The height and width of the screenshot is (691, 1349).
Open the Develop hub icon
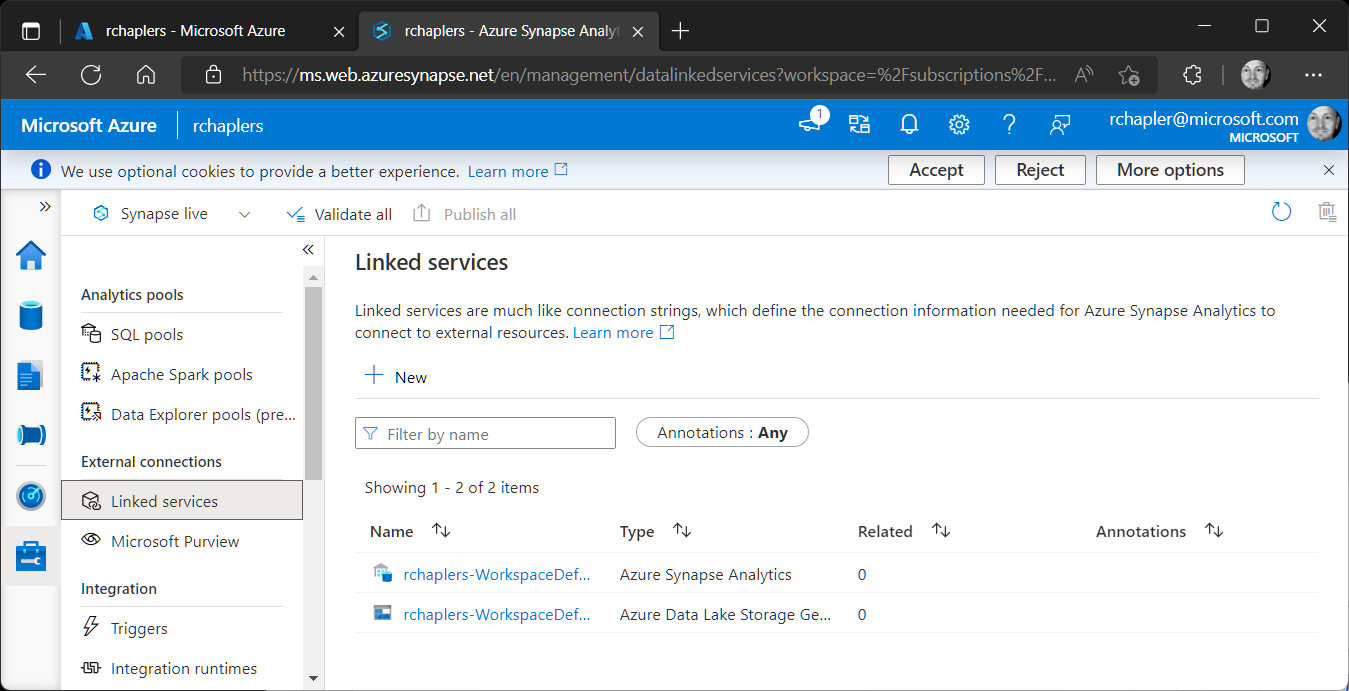[x=31, y=375]
